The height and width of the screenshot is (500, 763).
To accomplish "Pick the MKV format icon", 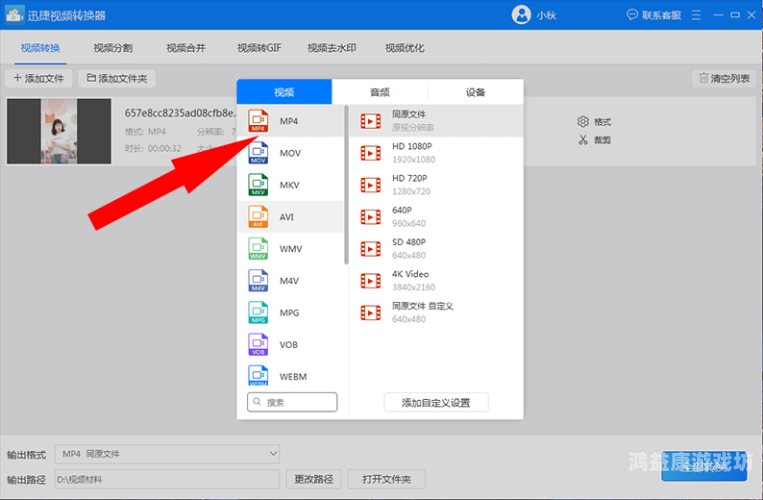I will tap(258, 185).
